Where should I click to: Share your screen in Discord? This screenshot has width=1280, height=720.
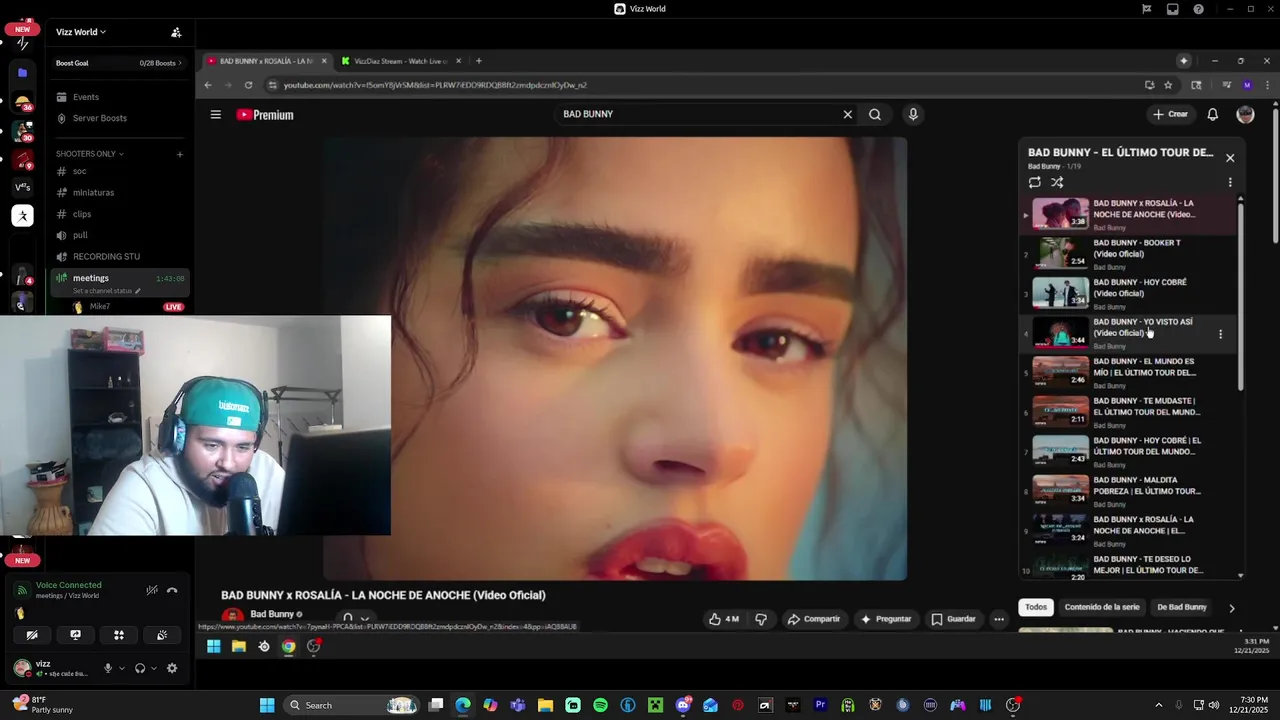point(75,634)
